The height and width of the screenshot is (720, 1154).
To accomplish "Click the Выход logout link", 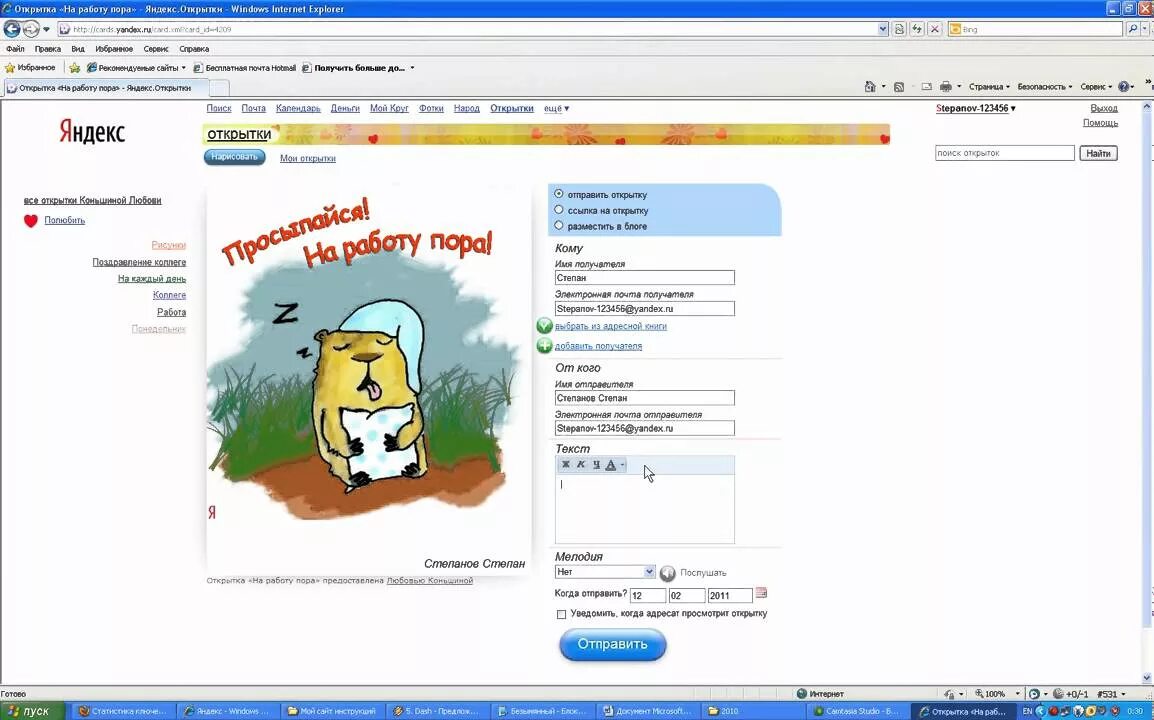I will (1104, 108).
